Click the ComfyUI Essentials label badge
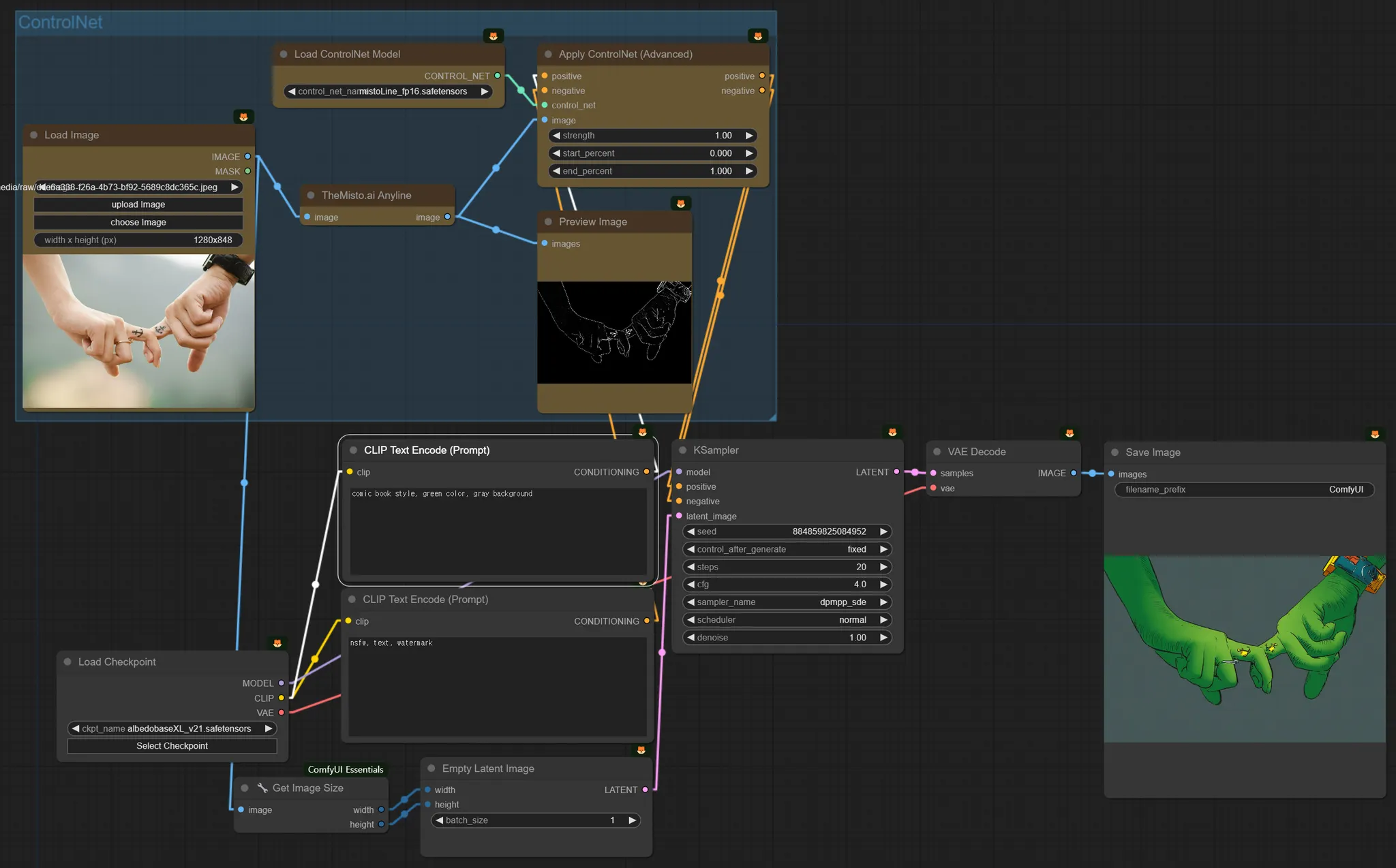The height and width of the screenshot is (868, 1396). (x=345, y=769)
